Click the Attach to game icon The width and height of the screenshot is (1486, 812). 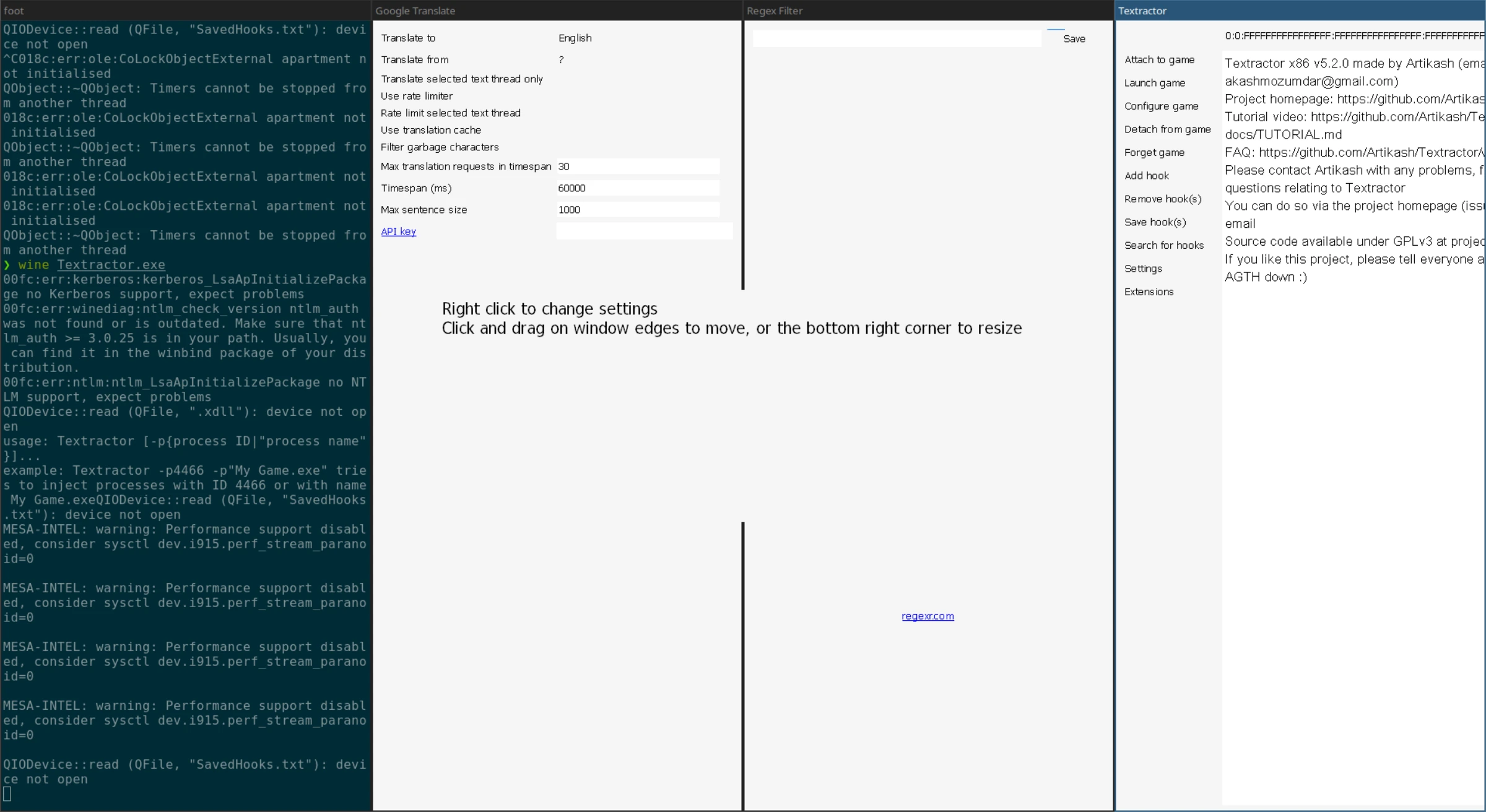[x=1160, y=58]
